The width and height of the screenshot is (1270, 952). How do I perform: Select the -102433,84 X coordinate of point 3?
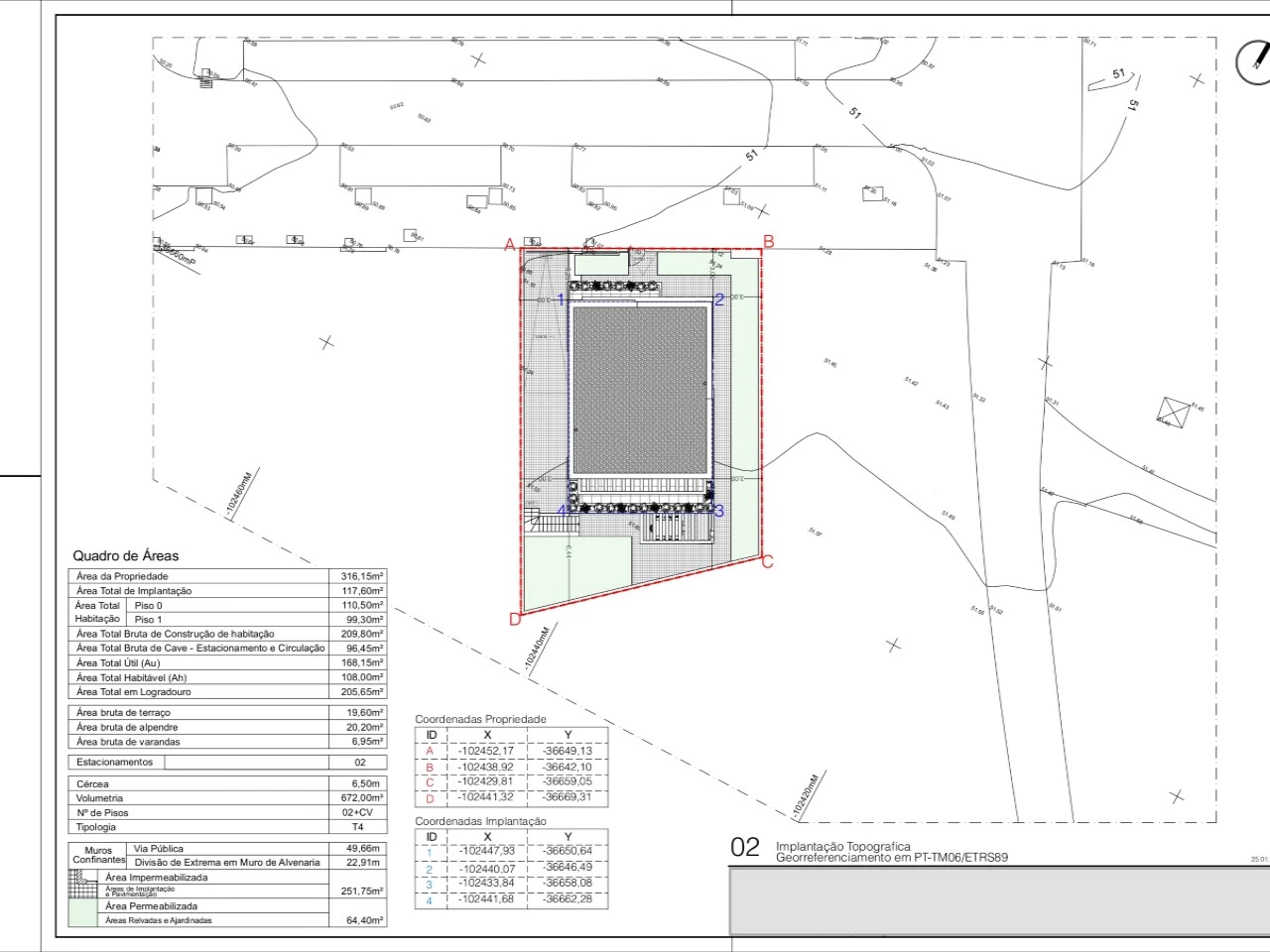click(x=487, y=884)
